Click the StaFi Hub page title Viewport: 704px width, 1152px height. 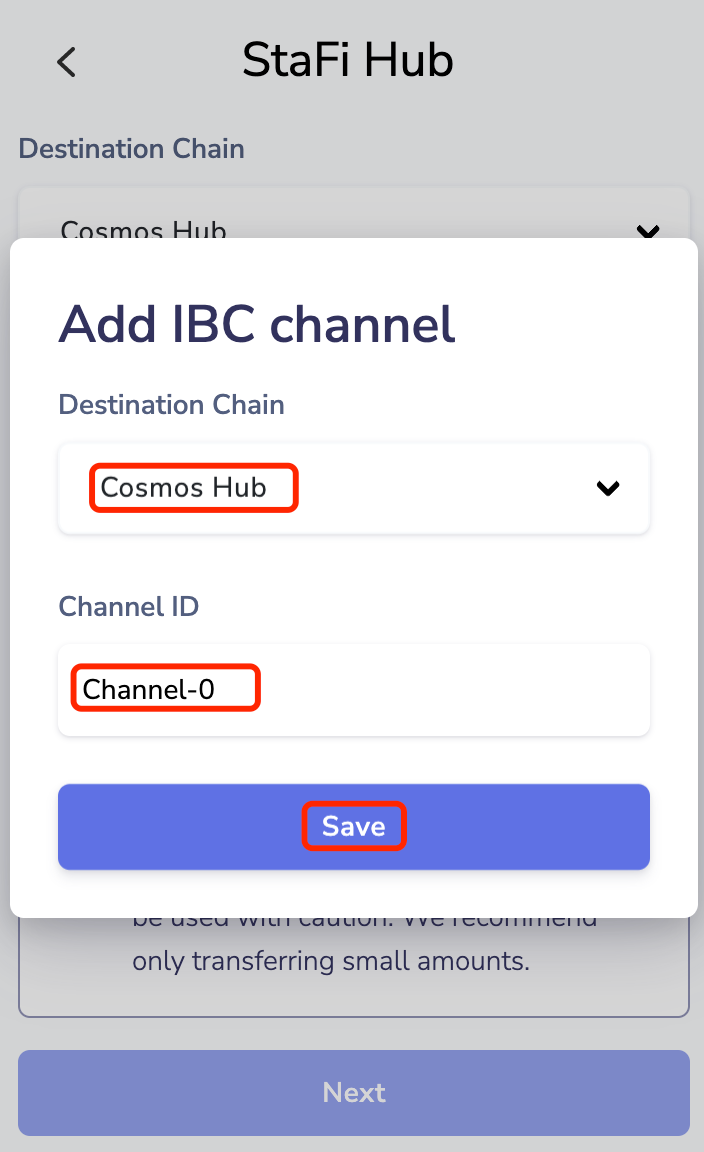click(347, 61)
